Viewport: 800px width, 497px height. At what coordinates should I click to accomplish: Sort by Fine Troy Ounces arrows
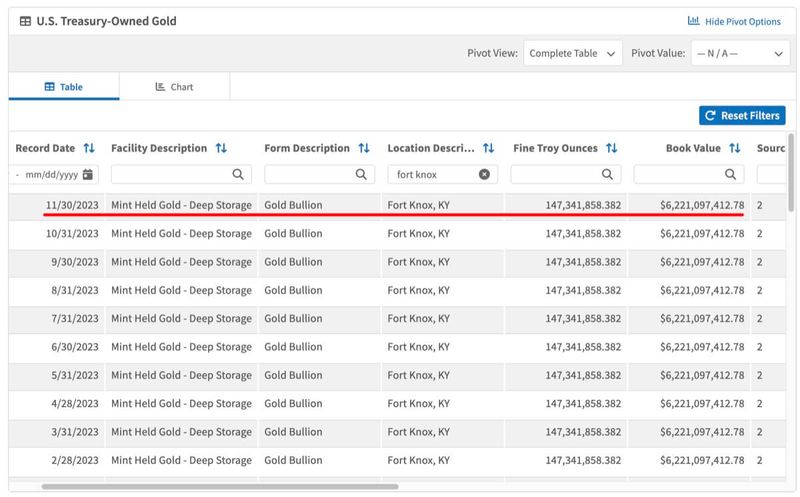(611, 148)
